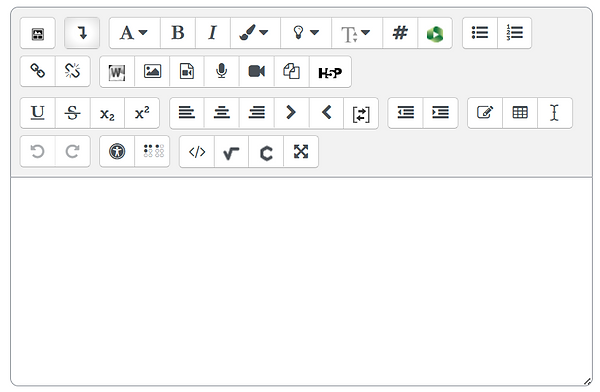Open the paragraph styles A dropdown
Image resolution: width=600 pixels, height=392 pixels.
134,33
